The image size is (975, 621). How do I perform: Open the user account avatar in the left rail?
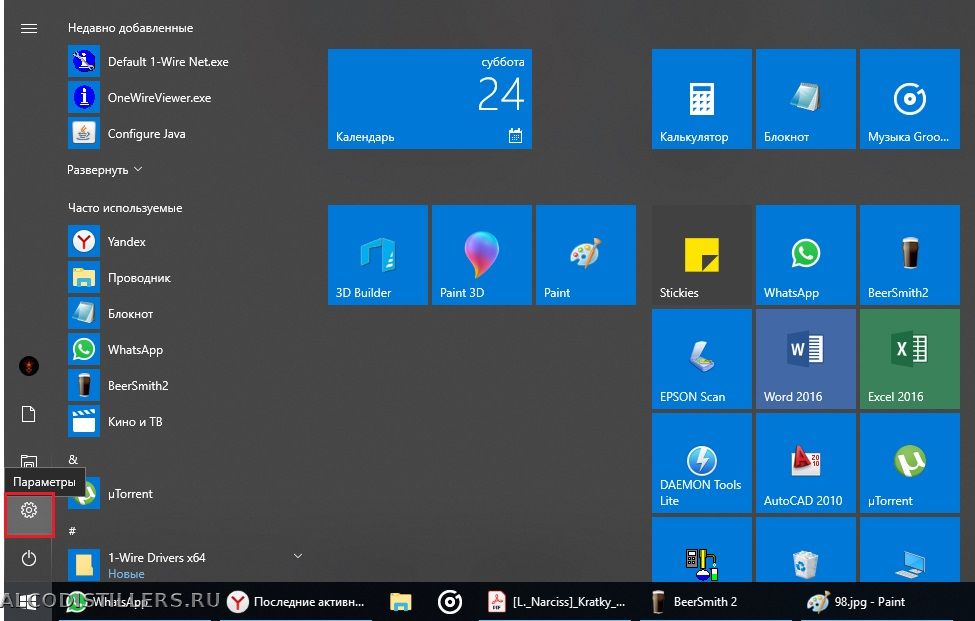point(29,366)
